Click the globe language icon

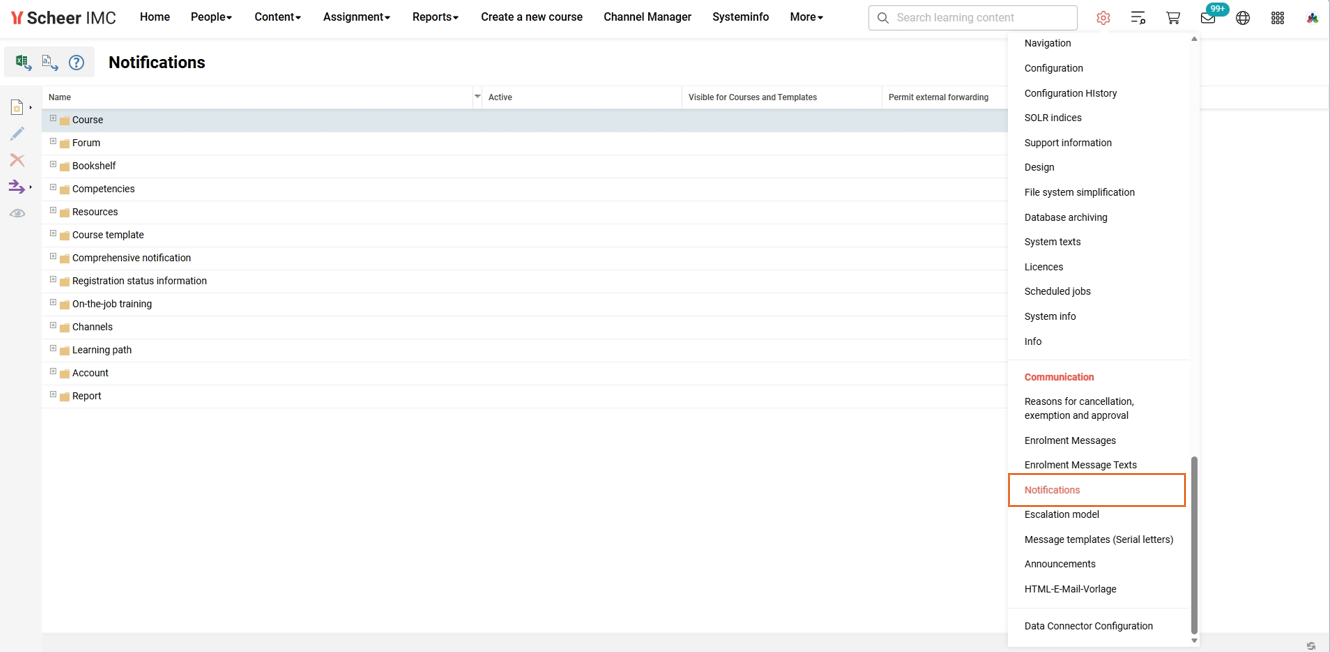tap(1243, 18)
